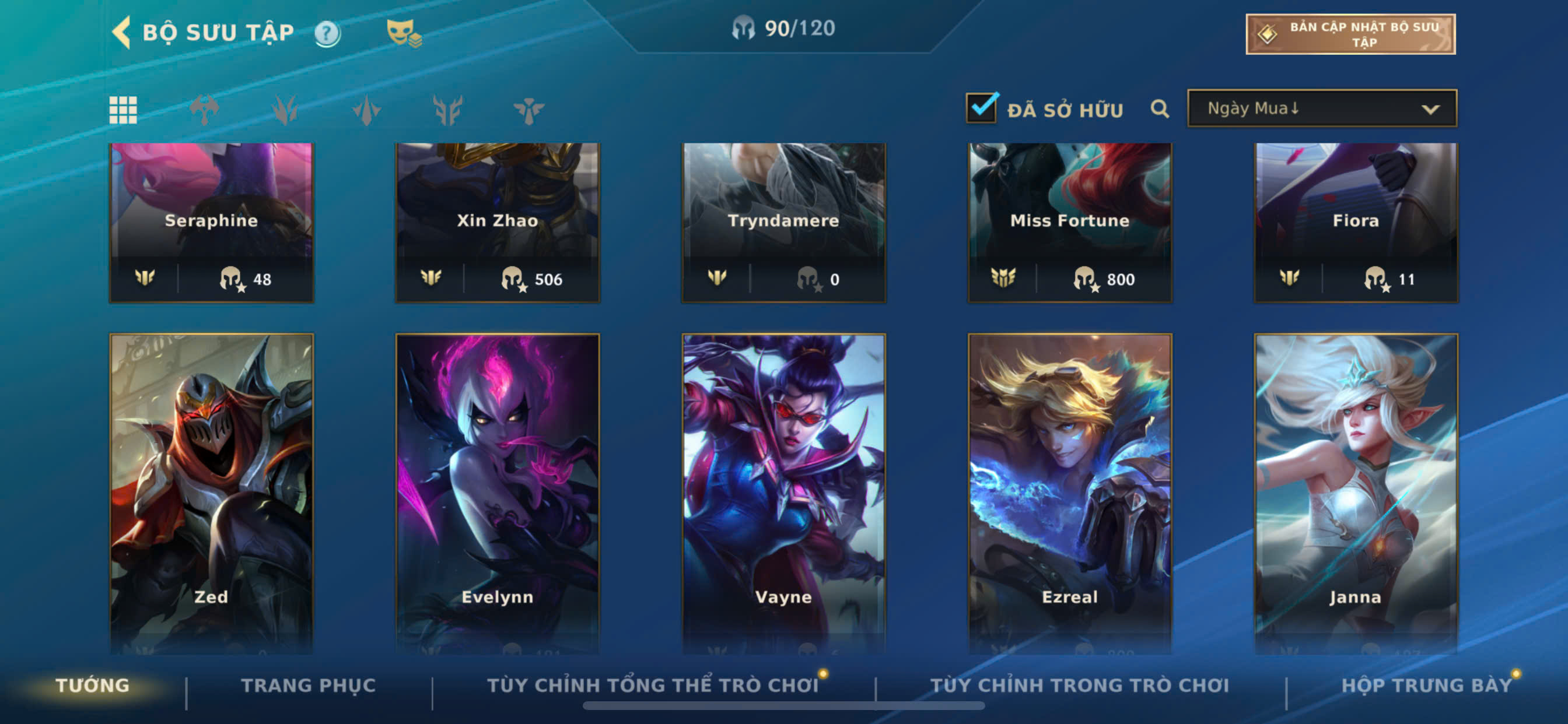Switch to the Trang Phục tab

308,685
